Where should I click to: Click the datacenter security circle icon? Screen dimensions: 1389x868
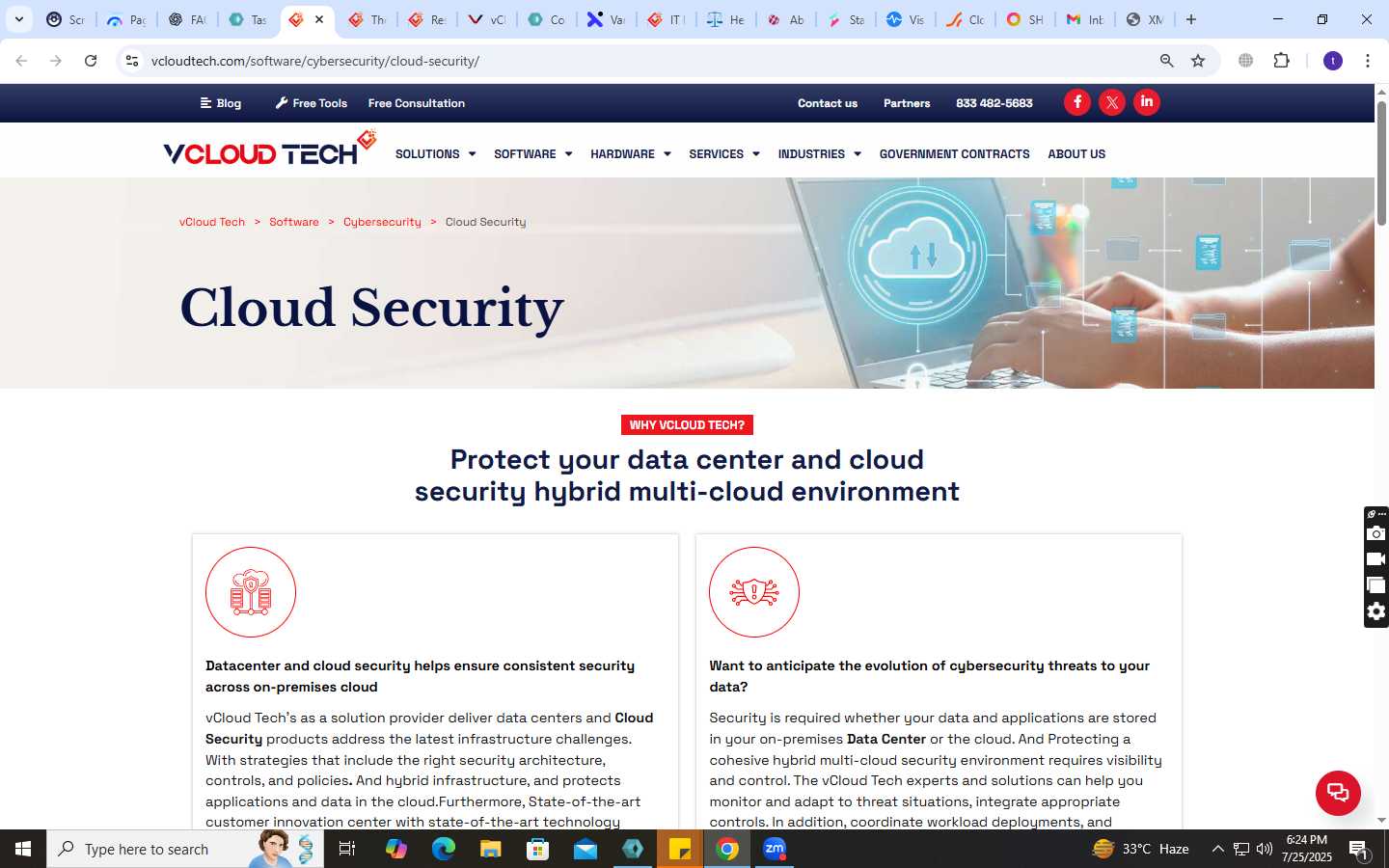[x=251, y=592]
